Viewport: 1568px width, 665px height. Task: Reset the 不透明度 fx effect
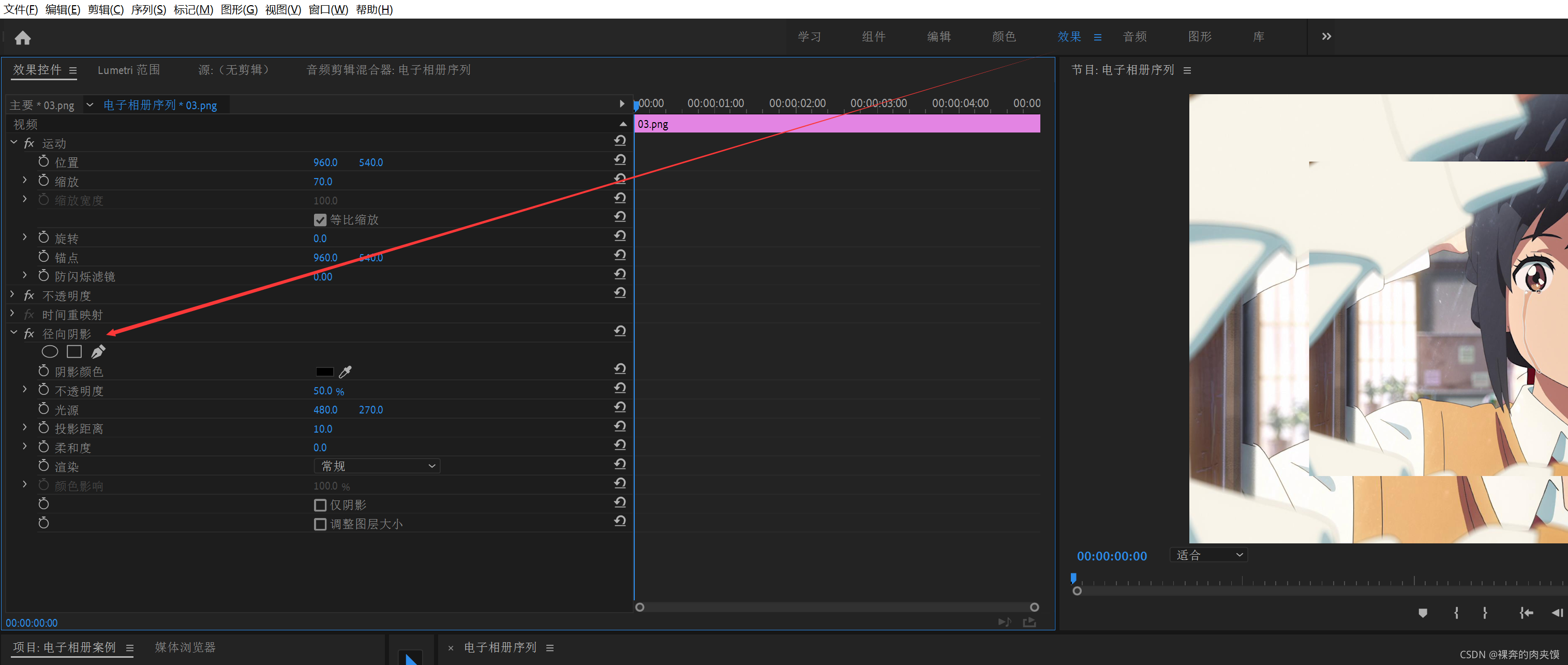pos(620,293)
